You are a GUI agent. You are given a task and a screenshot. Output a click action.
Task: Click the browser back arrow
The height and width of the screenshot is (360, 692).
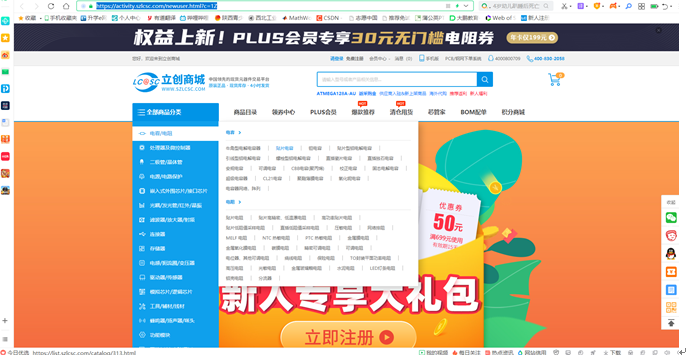22,6
